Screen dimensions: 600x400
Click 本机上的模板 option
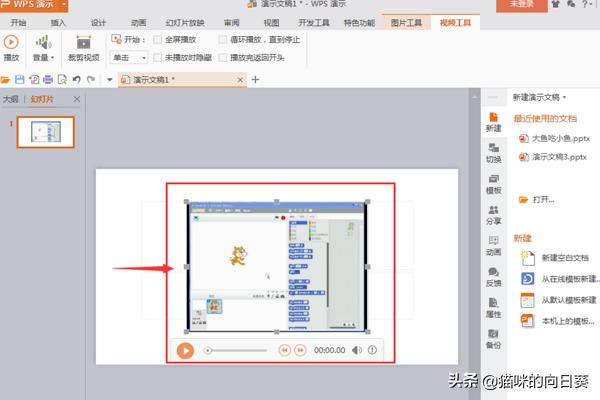pos(558,321)
